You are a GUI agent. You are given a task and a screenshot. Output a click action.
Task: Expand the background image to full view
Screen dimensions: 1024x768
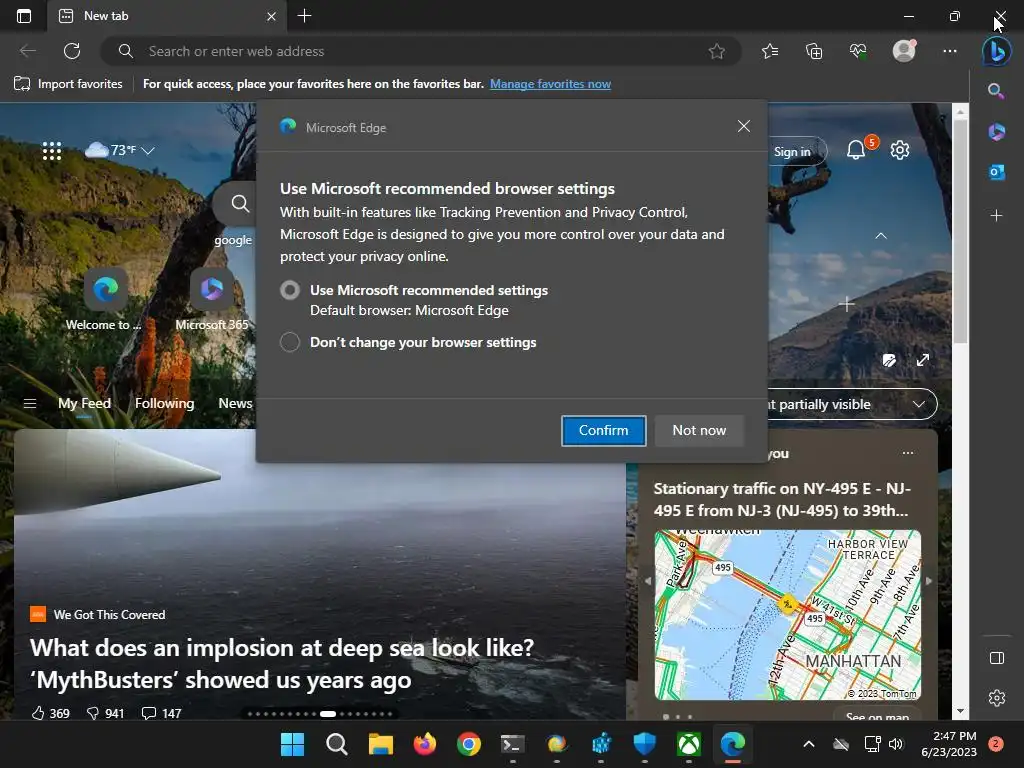pyautogui.click(x=923, y=360)
